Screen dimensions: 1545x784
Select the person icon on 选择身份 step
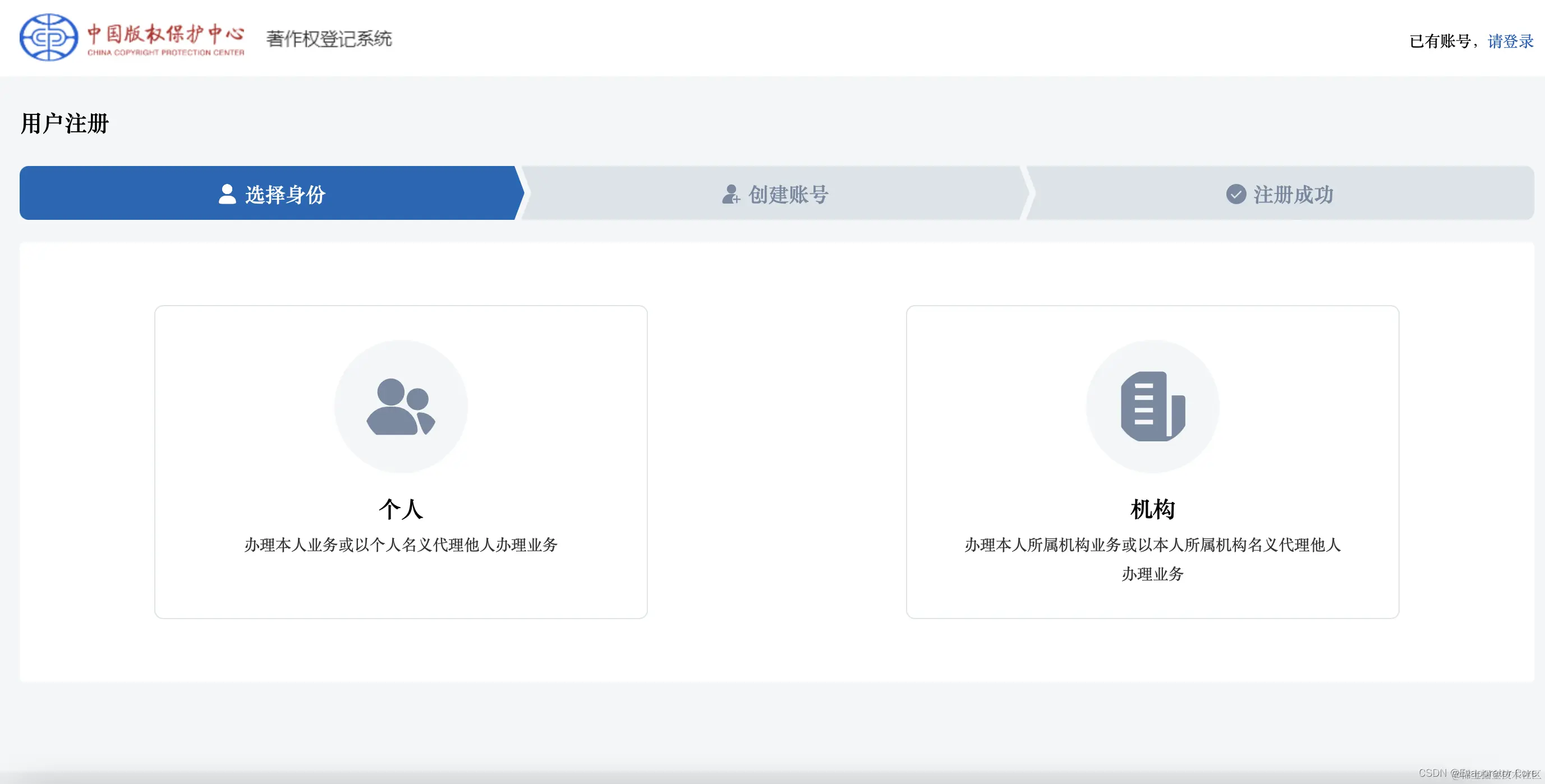click(227, 193)
